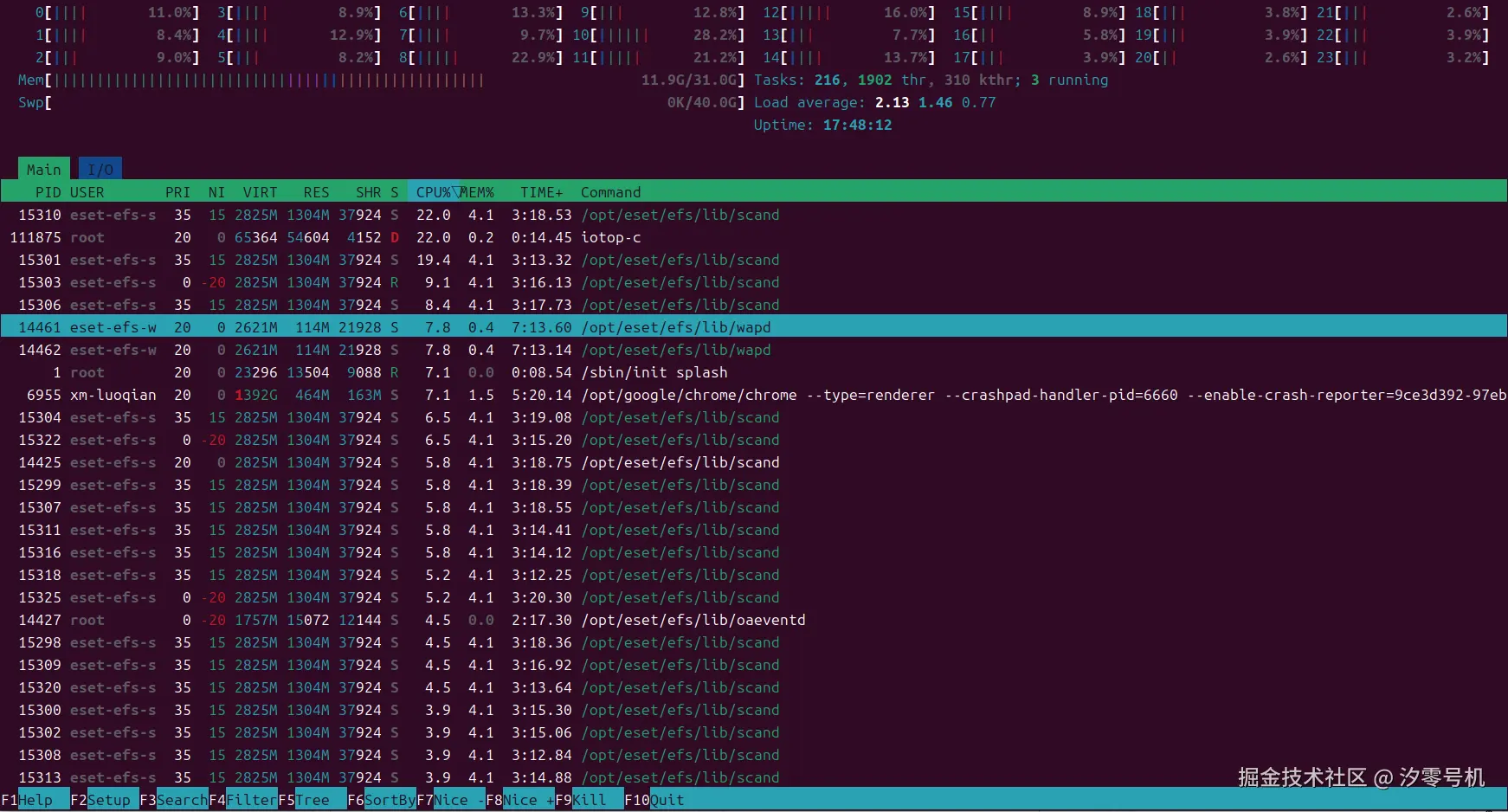This screenshot has height=812, width=1508.
Task: Select running scand process 15303
Action: point(754,282)
